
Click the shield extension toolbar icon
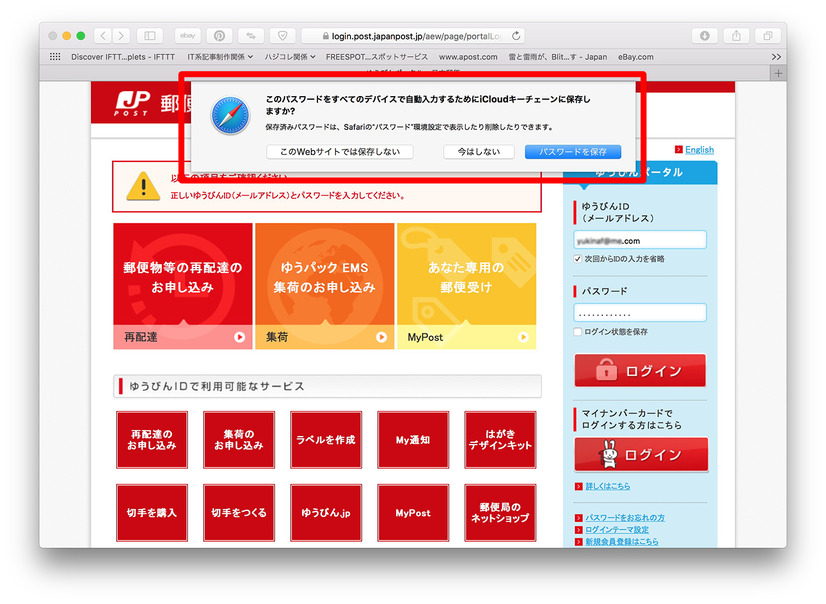click(x=282, y=36)
